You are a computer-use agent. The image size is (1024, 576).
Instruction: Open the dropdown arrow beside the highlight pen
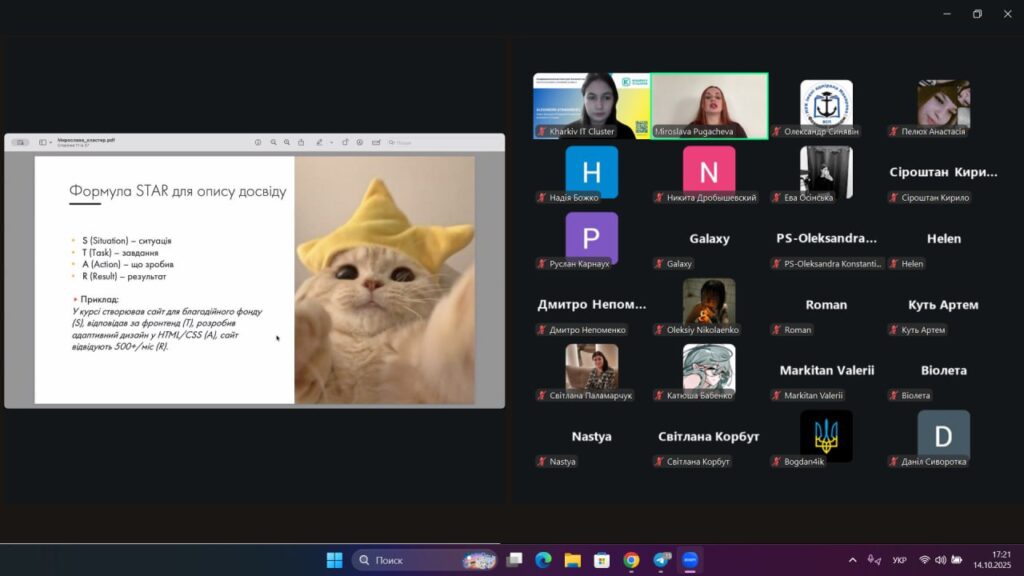point(331,142)
